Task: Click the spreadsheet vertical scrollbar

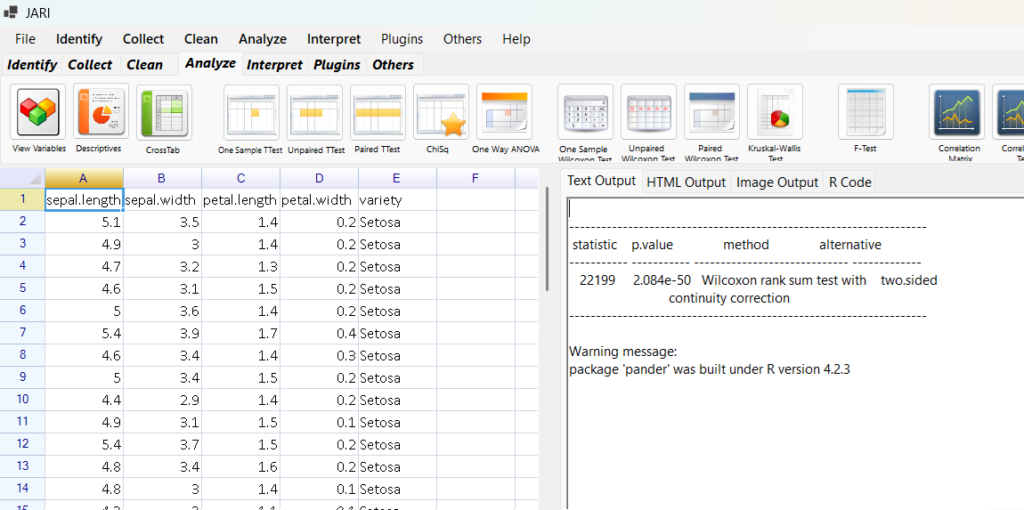Action: 546,240
